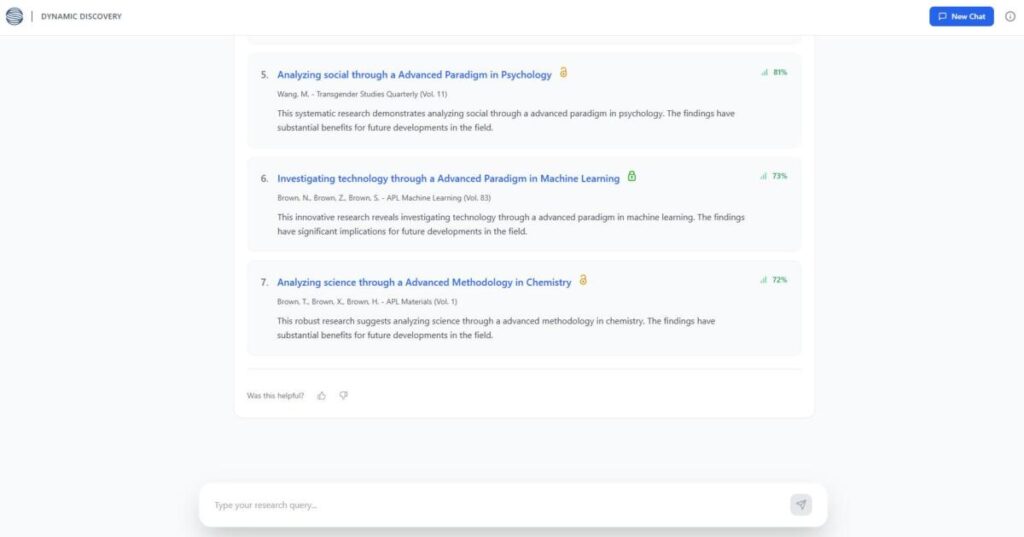Click the Transgender Studies Quarterly citation line
Screen dimensions: 1024x537
[362, 94]
